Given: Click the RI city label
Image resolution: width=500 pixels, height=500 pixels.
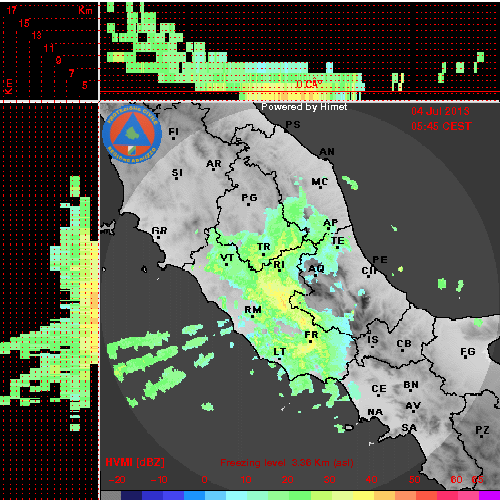Looking at the screenshot, I should tap(279, 265).
